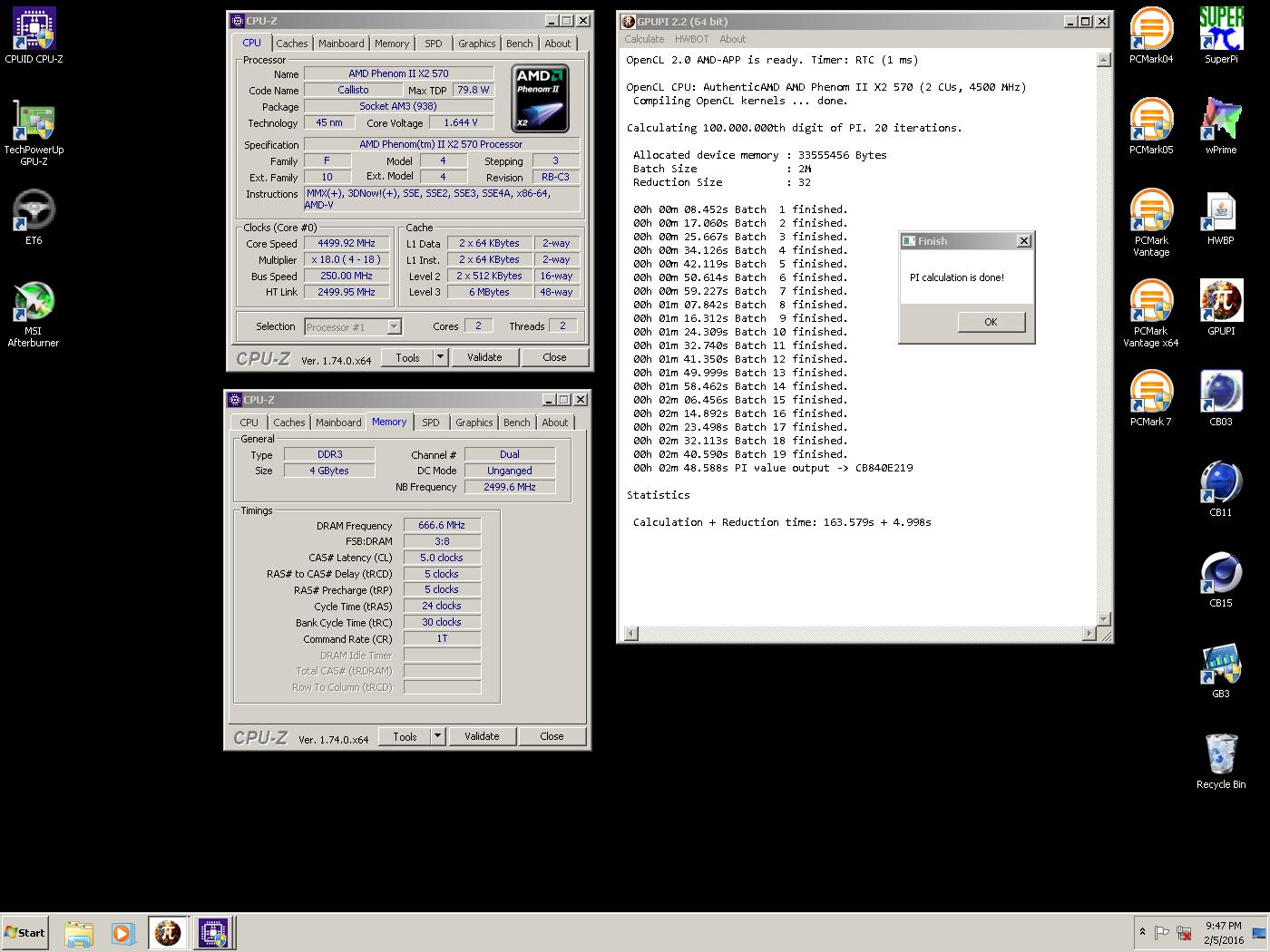Open the Recycle Bin
1270x952 pixels.
tap(1221, 762)
